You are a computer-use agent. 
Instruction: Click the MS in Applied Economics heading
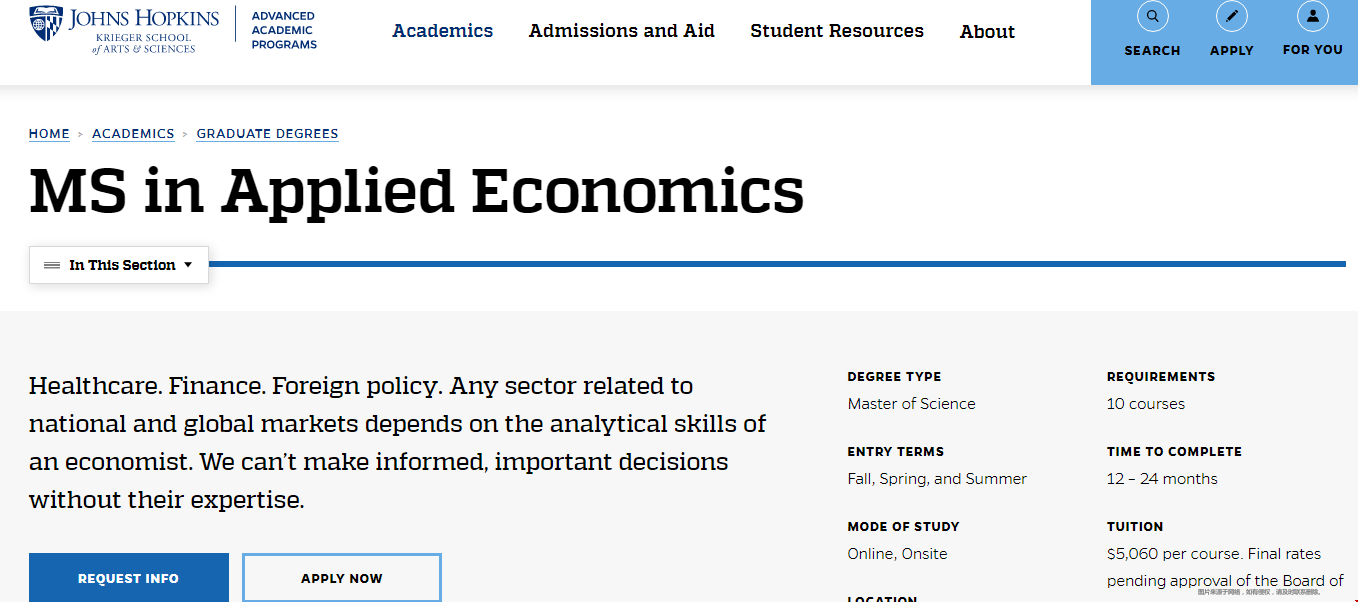pos(416,191)
